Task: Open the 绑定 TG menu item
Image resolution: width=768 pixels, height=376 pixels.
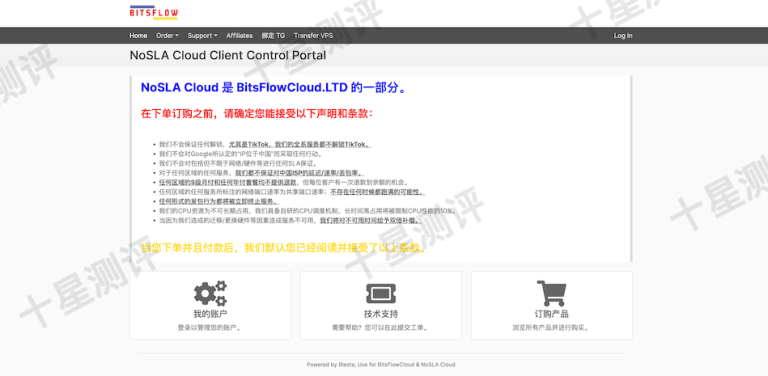Action: (x=273, y=36)
